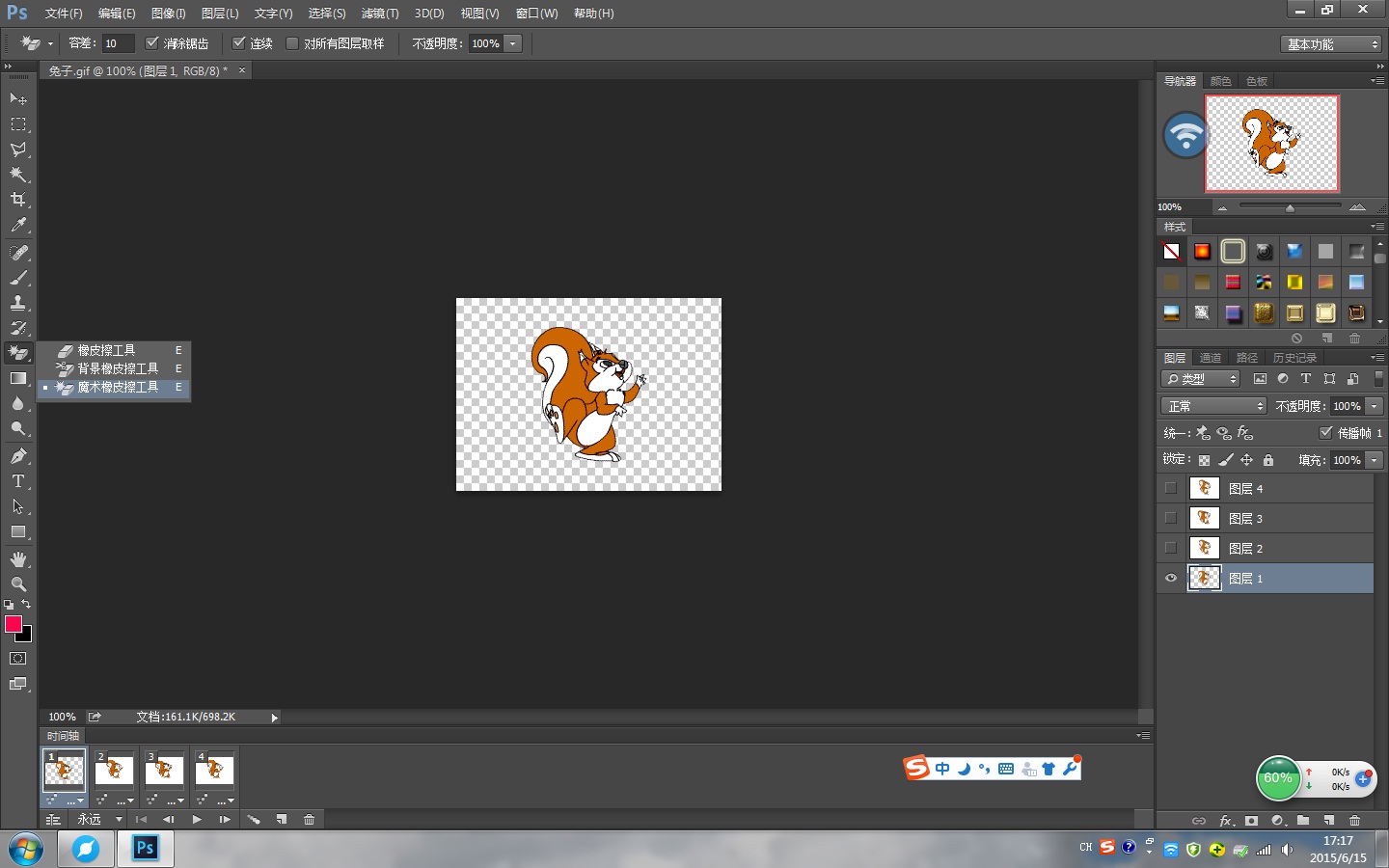
Task: Select the Hand tool
Action: [x=18, y=559]
